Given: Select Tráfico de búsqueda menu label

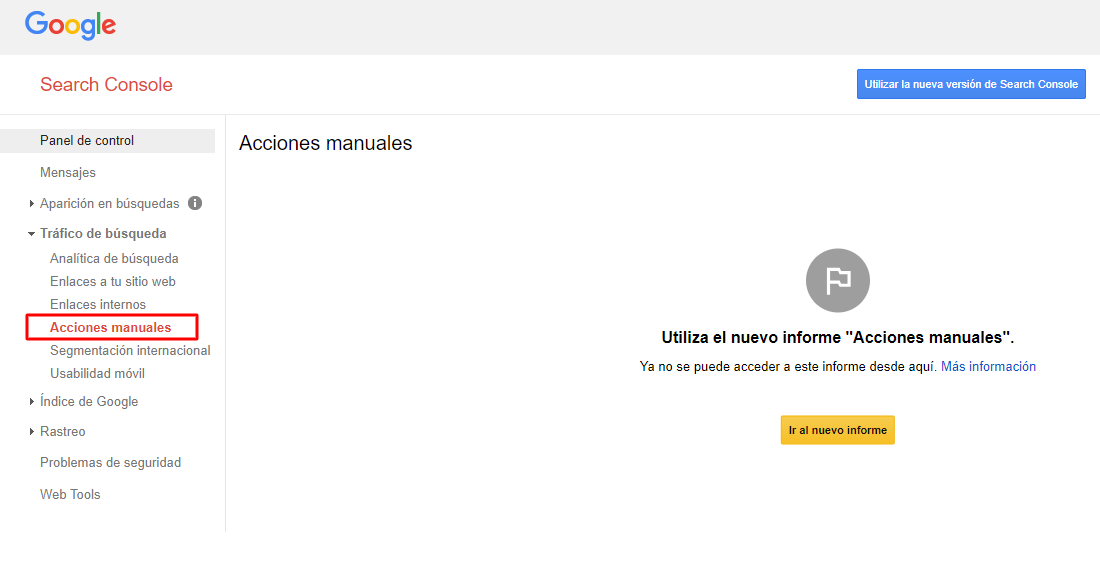Looking at the screenshot, I should point(103,234).
